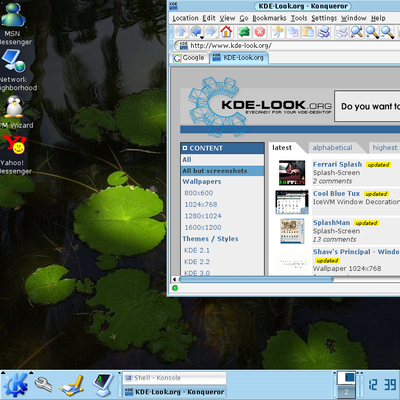Open the Wallpapers category link
Viewport: 400px width, 400px height.
[202, 182]
